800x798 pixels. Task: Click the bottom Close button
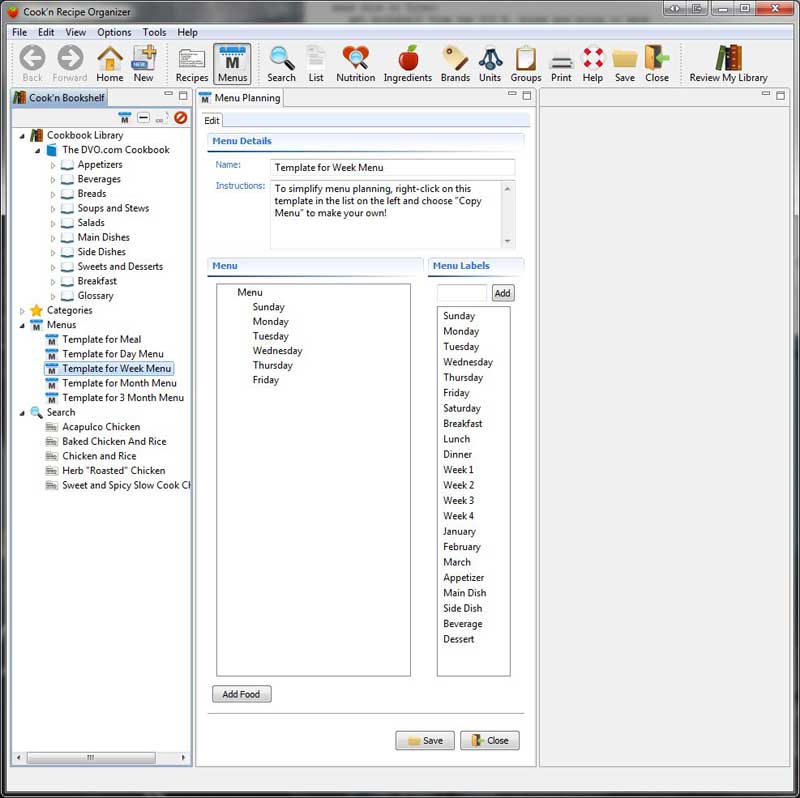[490, 740]
